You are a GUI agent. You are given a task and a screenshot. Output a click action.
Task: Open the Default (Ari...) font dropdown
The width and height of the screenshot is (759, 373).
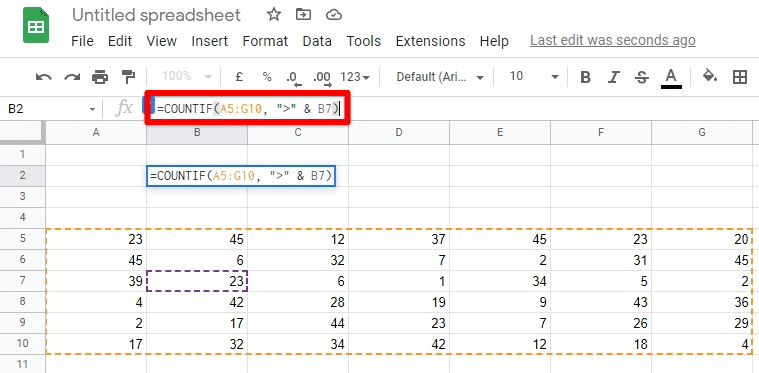pos(440,77)
